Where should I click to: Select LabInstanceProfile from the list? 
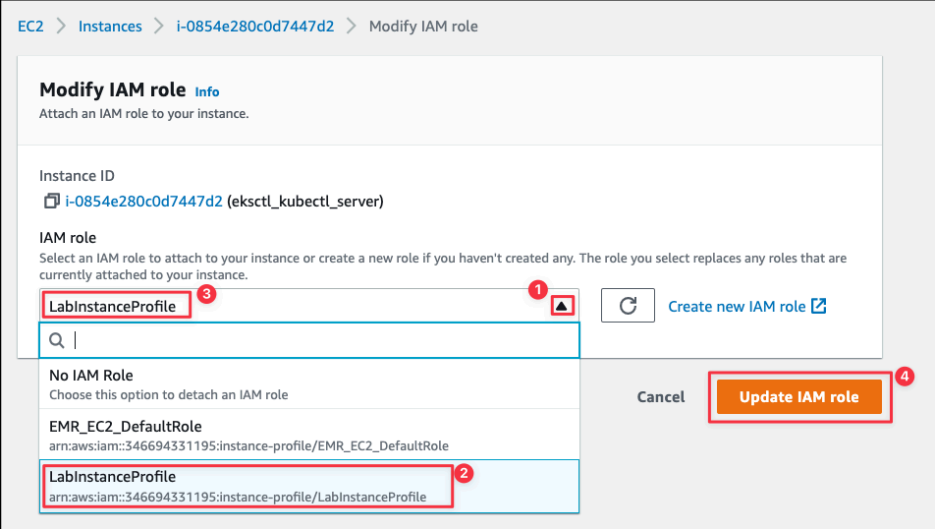309,486
